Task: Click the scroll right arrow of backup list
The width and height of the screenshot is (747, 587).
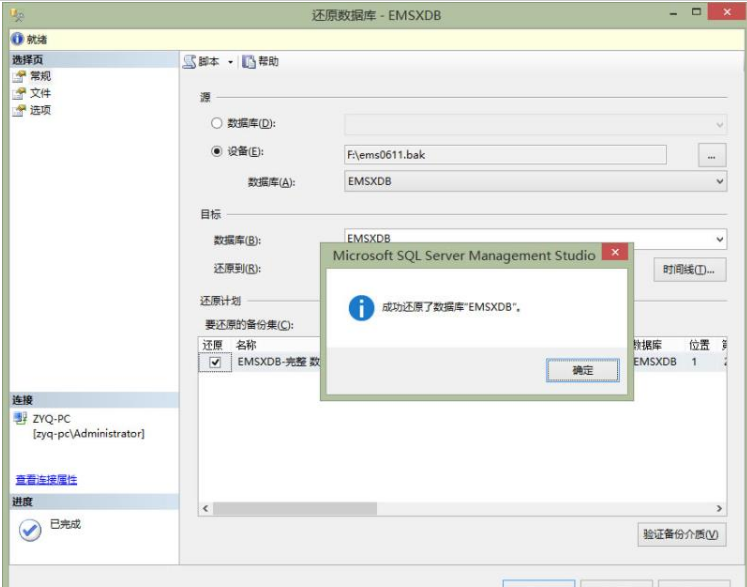Action: [x=719, y=508]
